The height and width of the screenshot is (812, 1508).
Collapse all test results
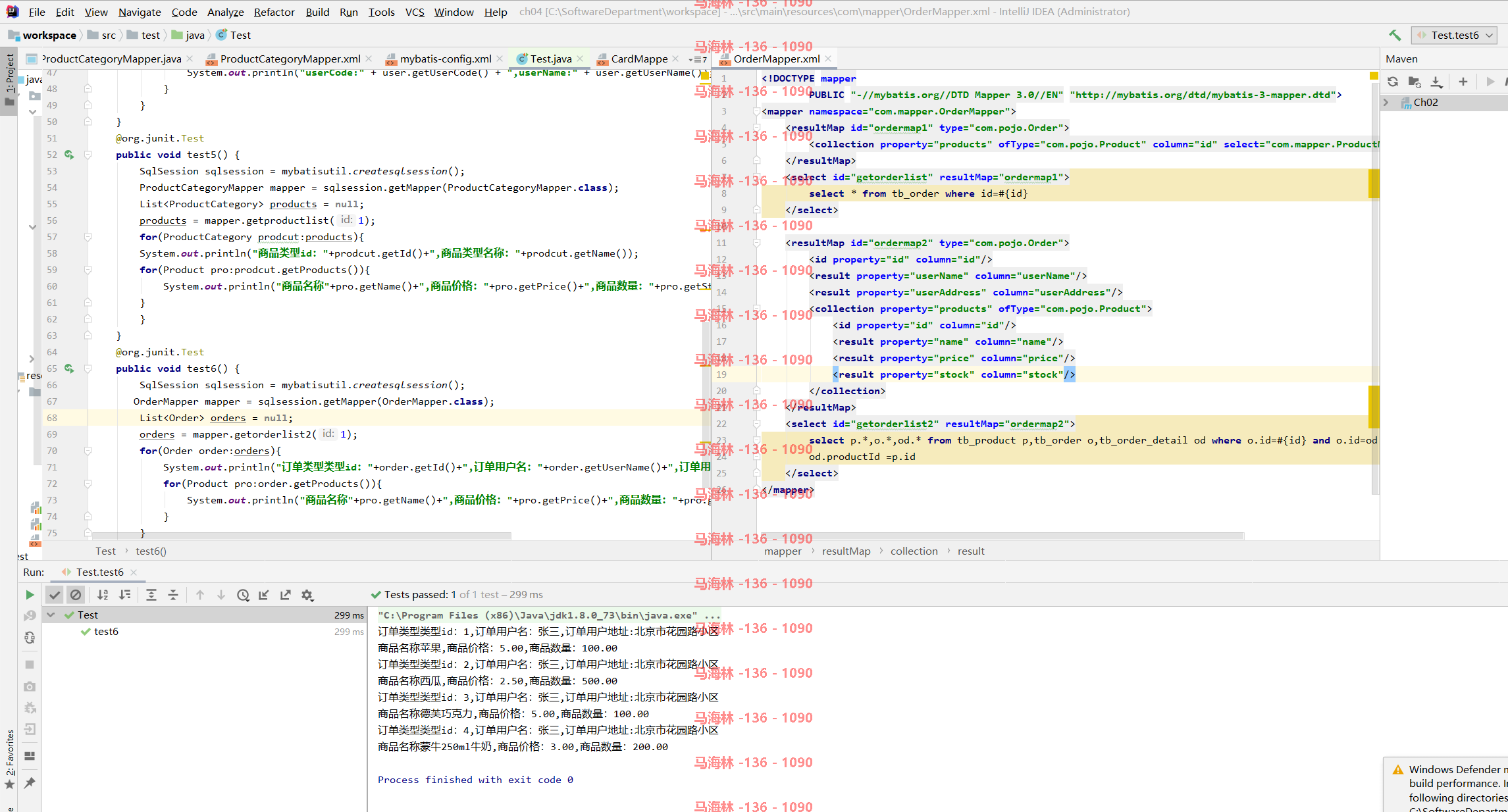pos(173,595)
